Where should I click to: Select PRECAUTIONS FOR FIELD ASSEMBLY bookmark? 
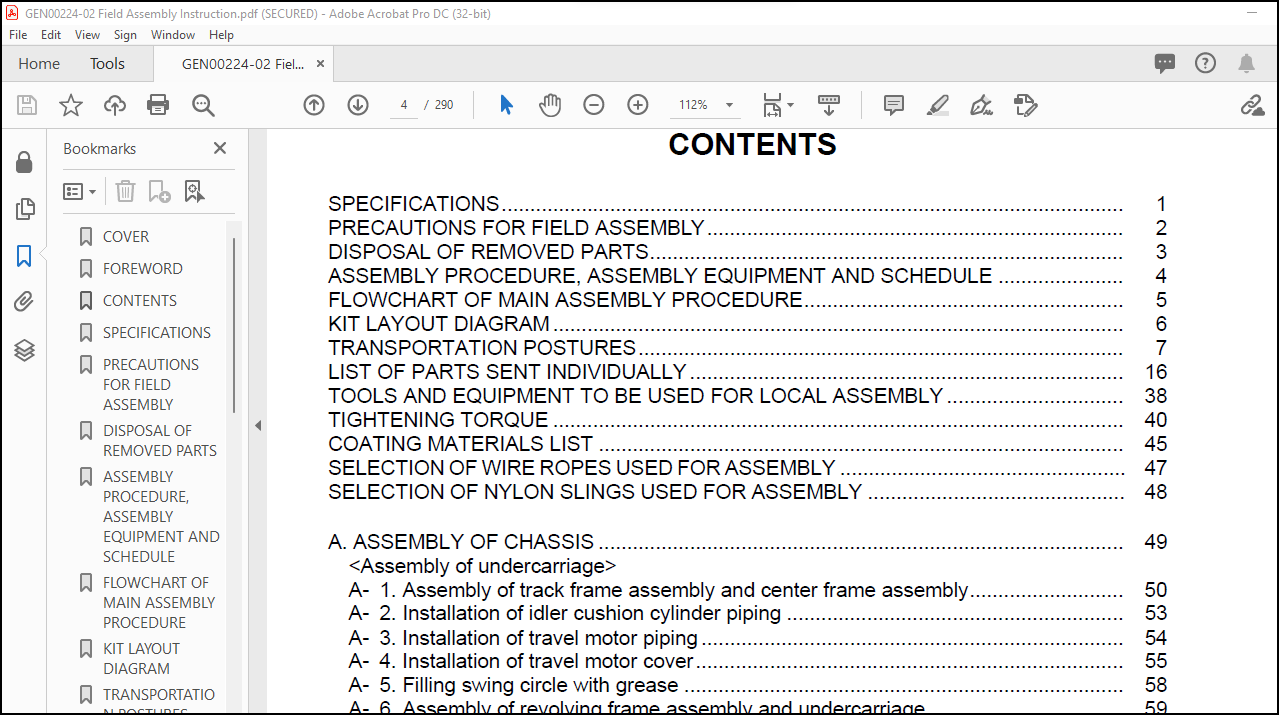151,385
